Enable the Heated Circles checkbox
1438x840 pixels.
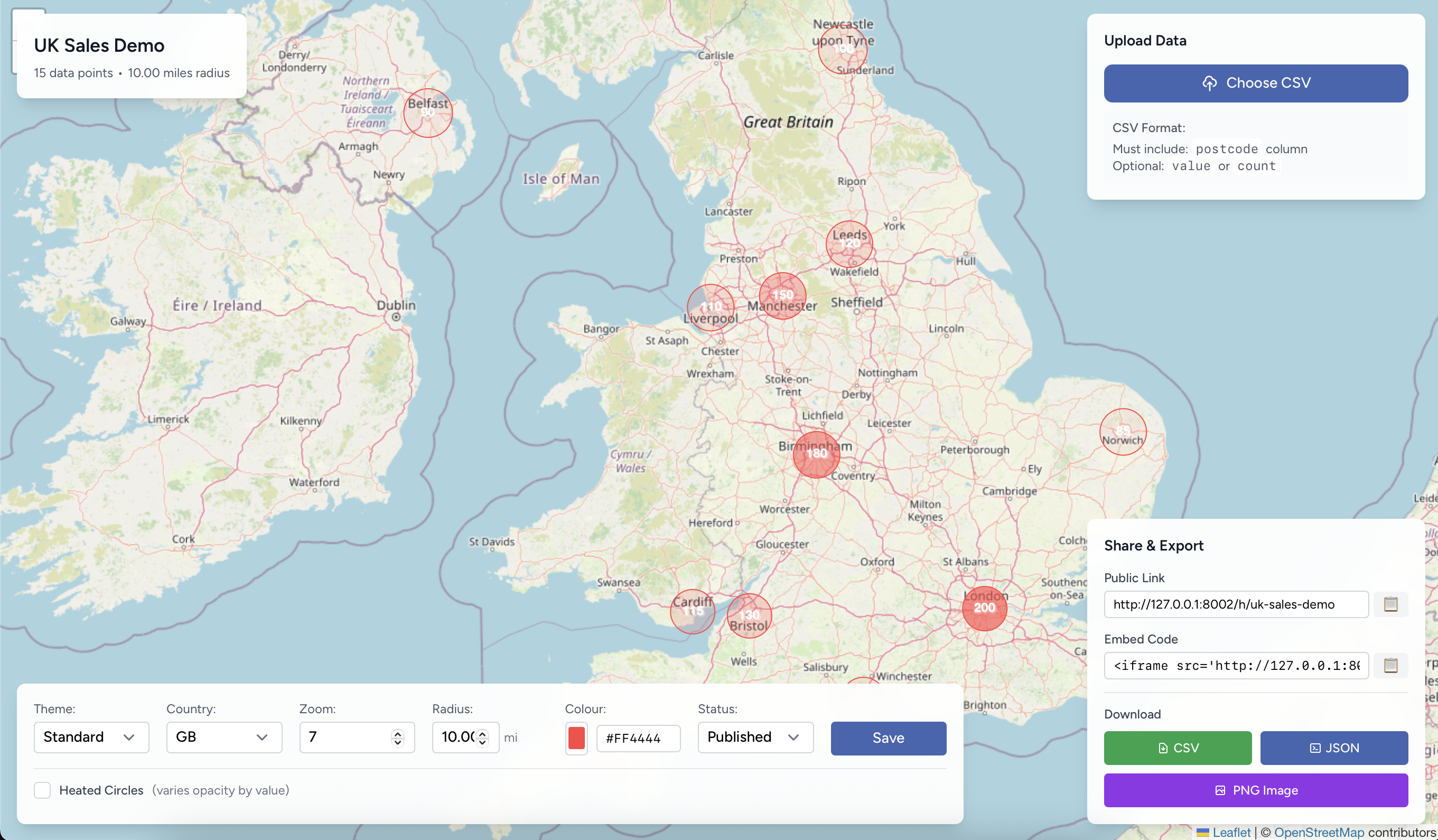[x=42, y=790]
